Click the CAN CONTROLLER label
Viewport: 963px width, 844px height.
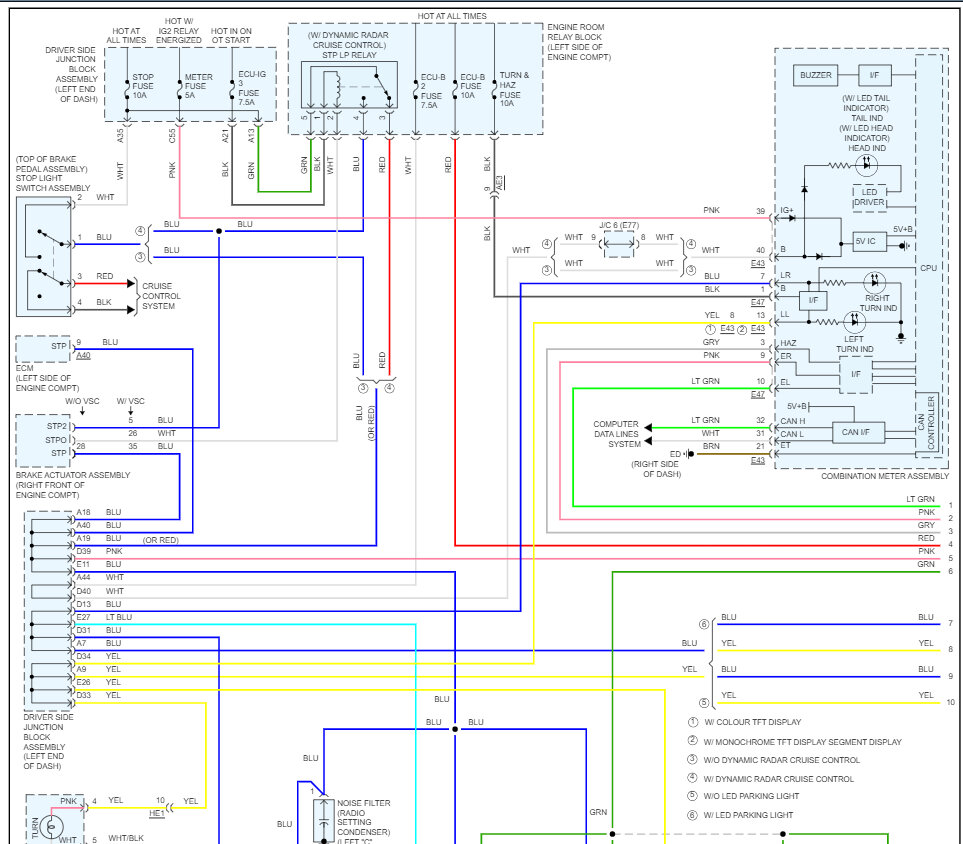click(x=926, y=423)
